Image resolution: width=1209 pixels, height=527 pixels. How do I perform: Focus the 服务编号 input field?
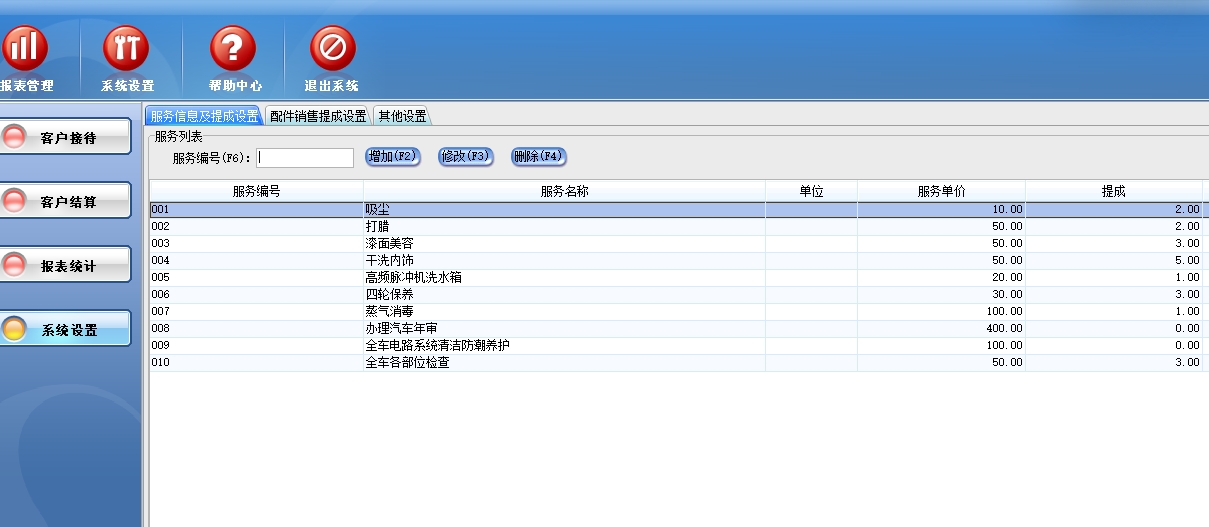click(305, 158)
